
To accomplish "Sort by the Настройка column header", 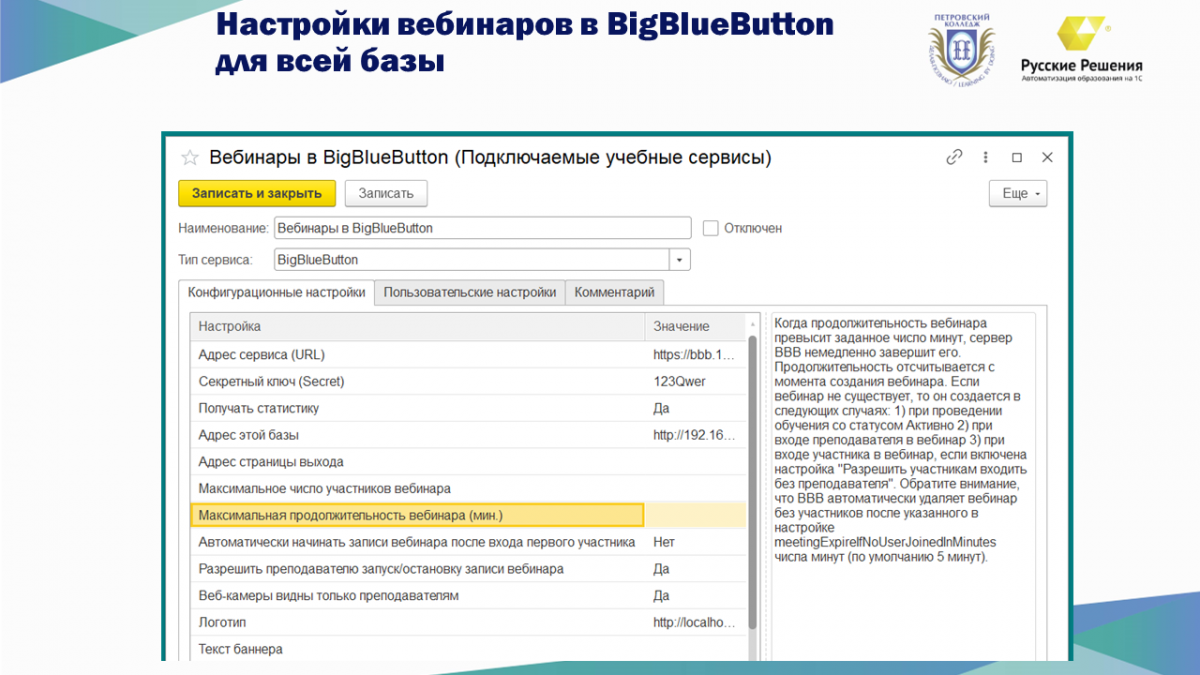I will 417,326.
